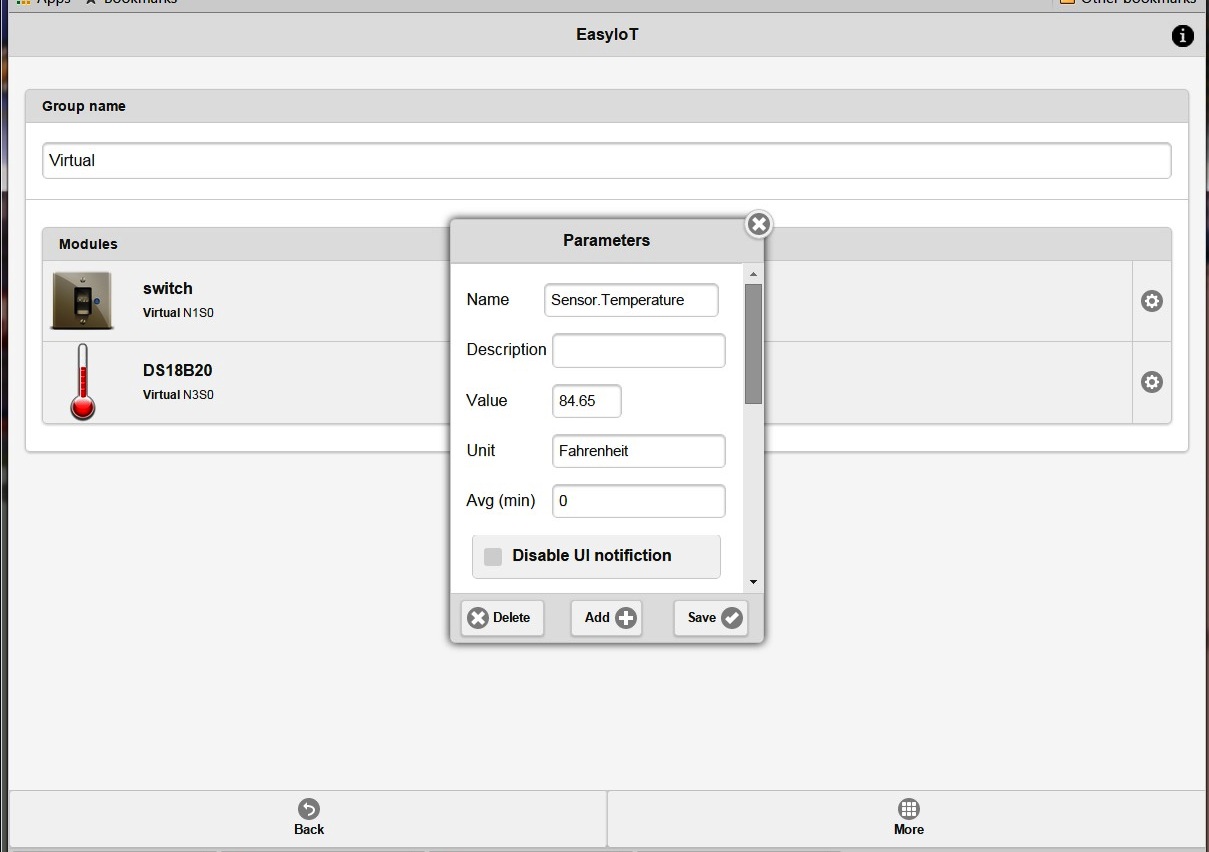The width and height of the screenshot is (1209, 852).
Task: Add a new parameter
Action: pos(606,618)
